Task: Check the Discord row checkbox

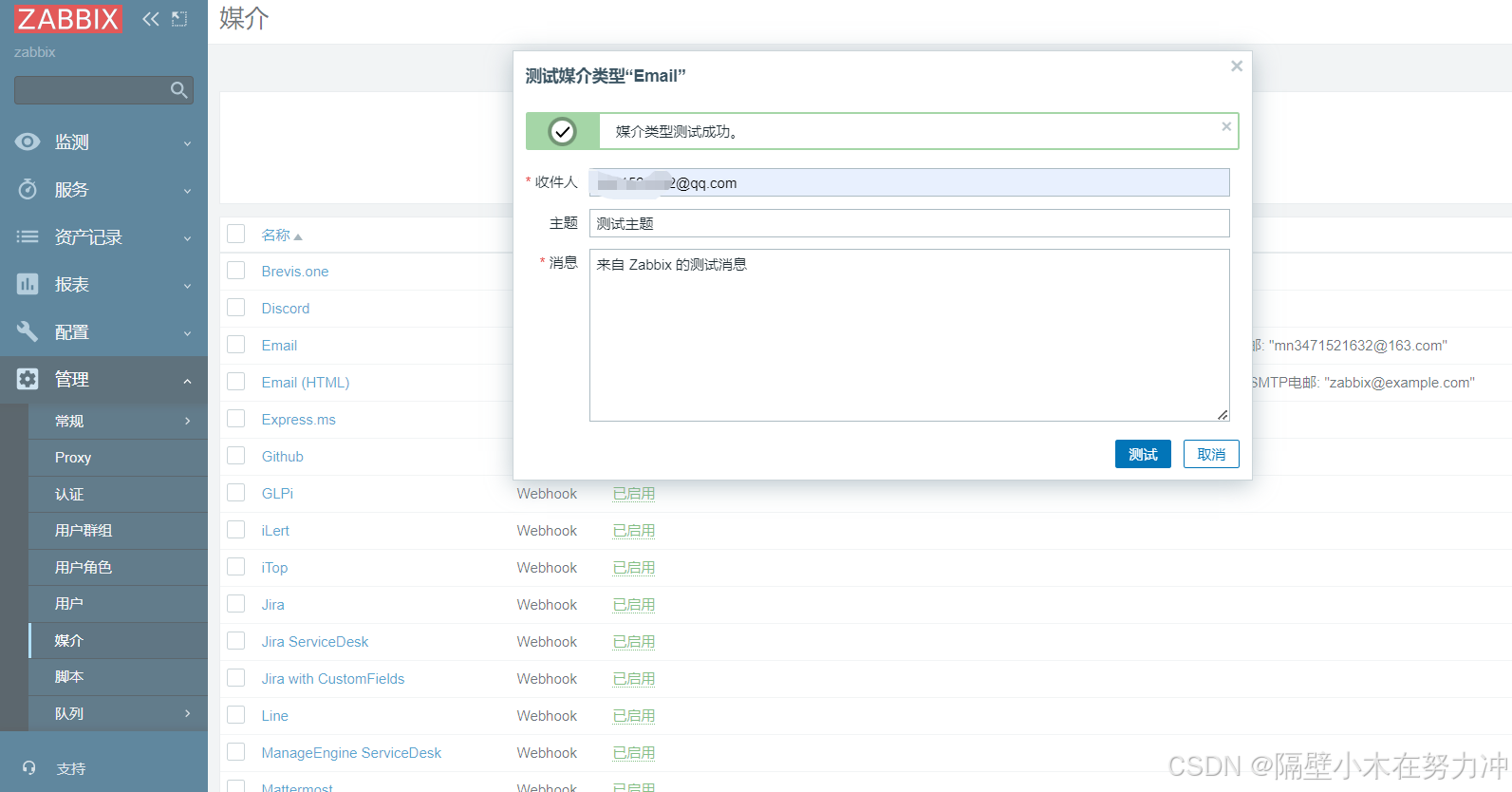Action: coord(236,308)
